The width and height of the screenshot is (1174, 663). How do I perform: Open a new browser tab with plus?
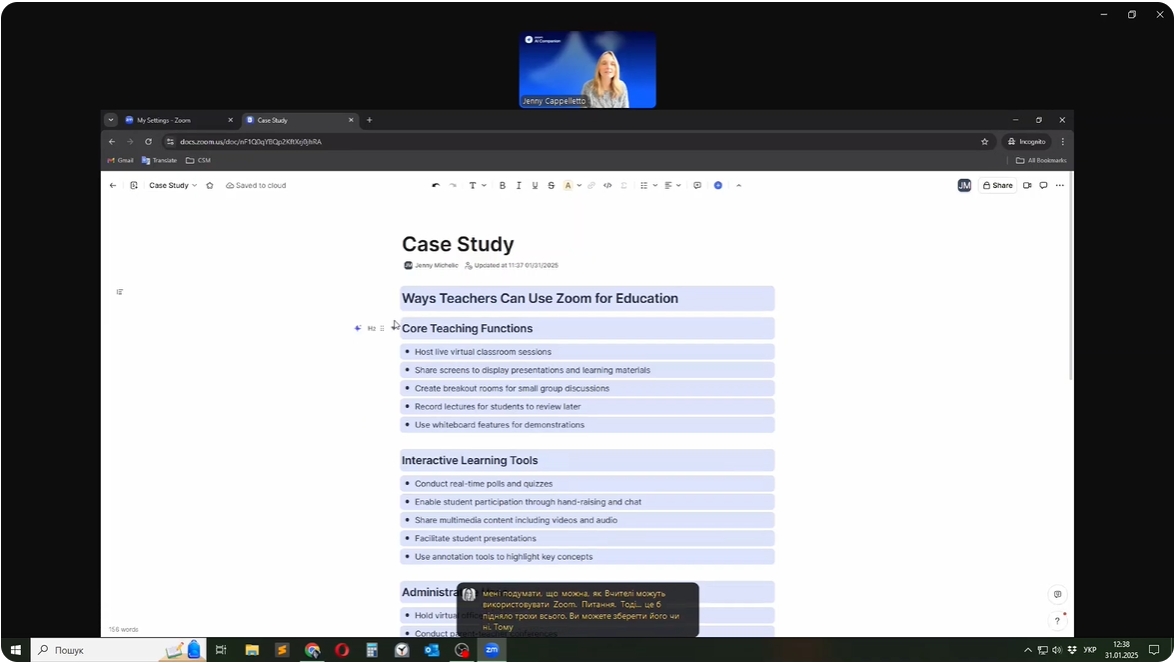pos(369,120)
